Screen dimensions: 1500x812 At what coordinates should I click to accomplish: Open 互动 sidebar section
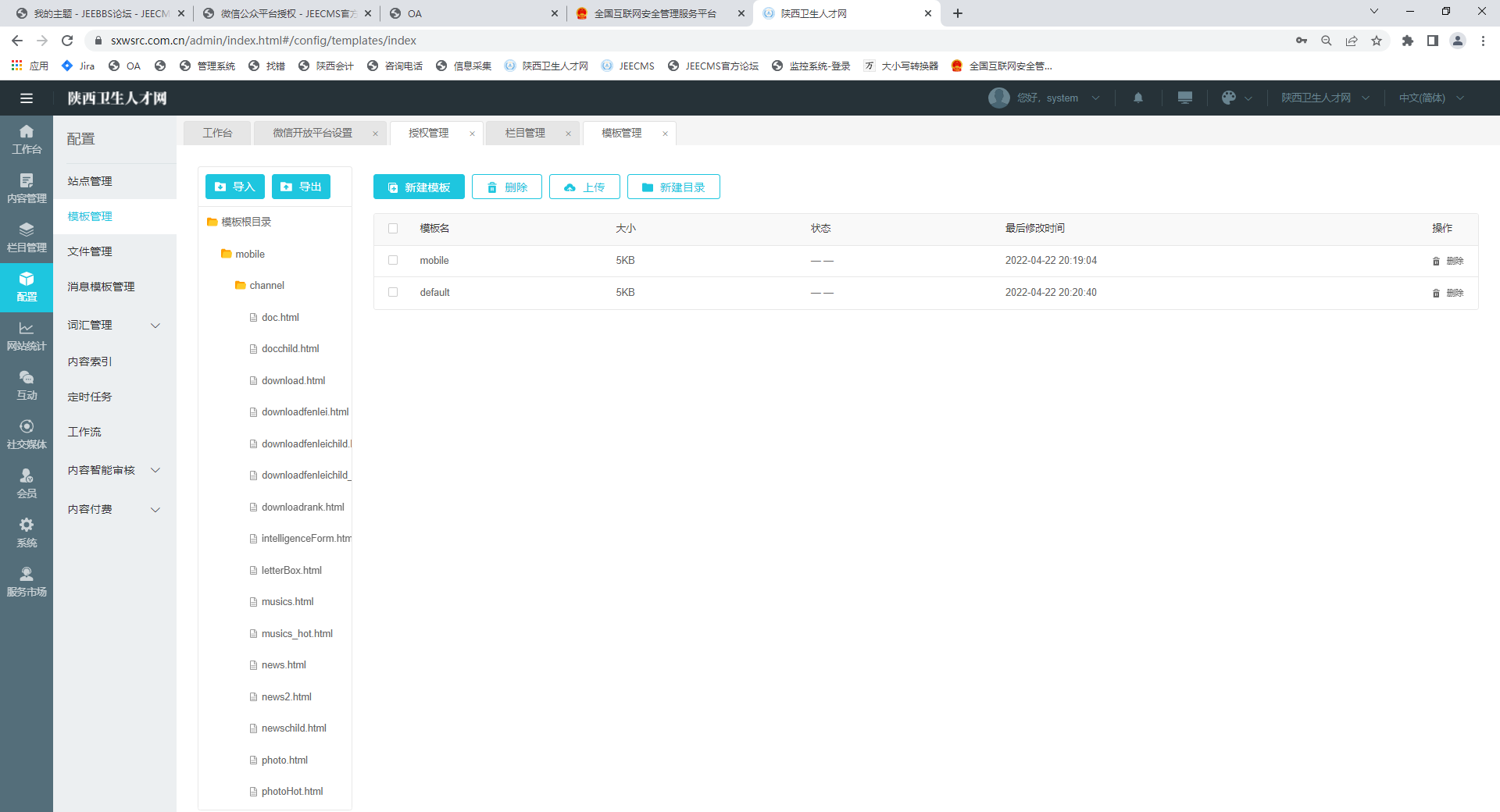pos(27,386)
